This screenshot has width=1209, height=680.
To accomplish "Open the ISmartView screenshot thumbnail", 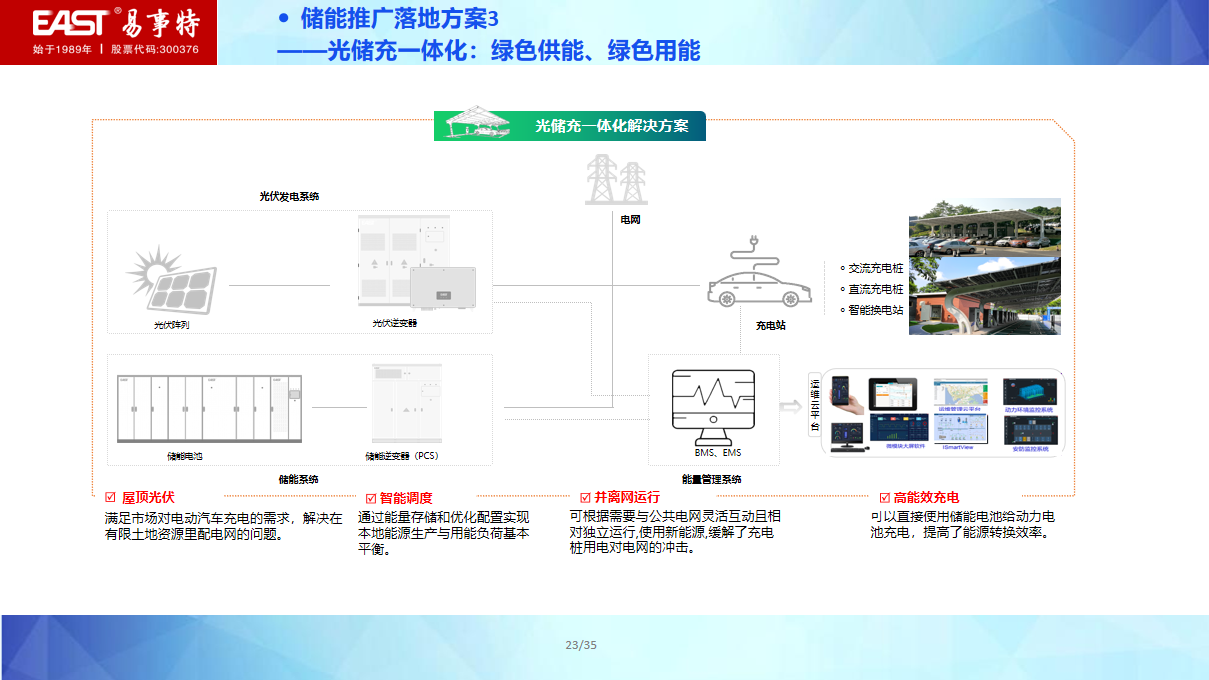I will tap(959, 430).
